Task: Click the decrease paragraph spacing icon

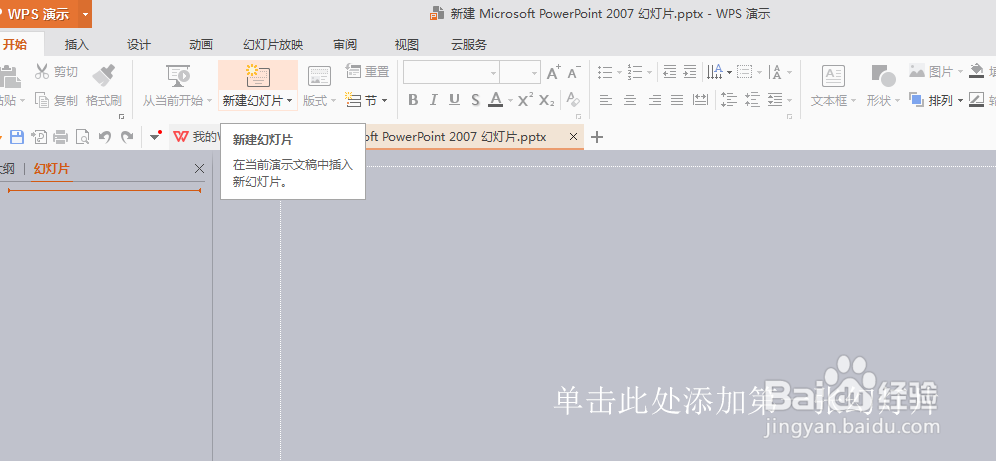Action: point(752,100)
